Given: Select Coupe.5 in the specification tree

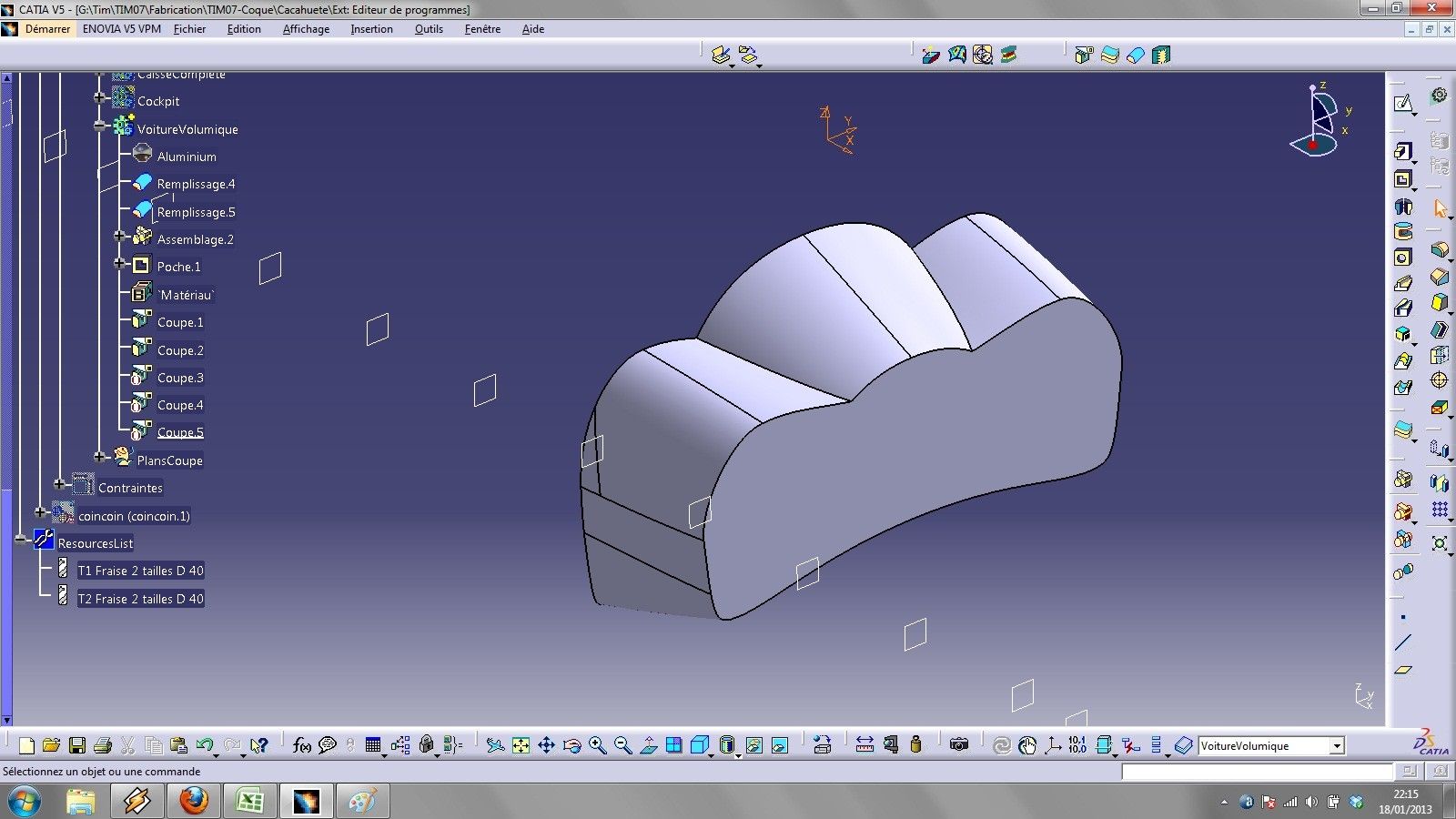Looking at the screenshot, I should [x=180, y=432].
